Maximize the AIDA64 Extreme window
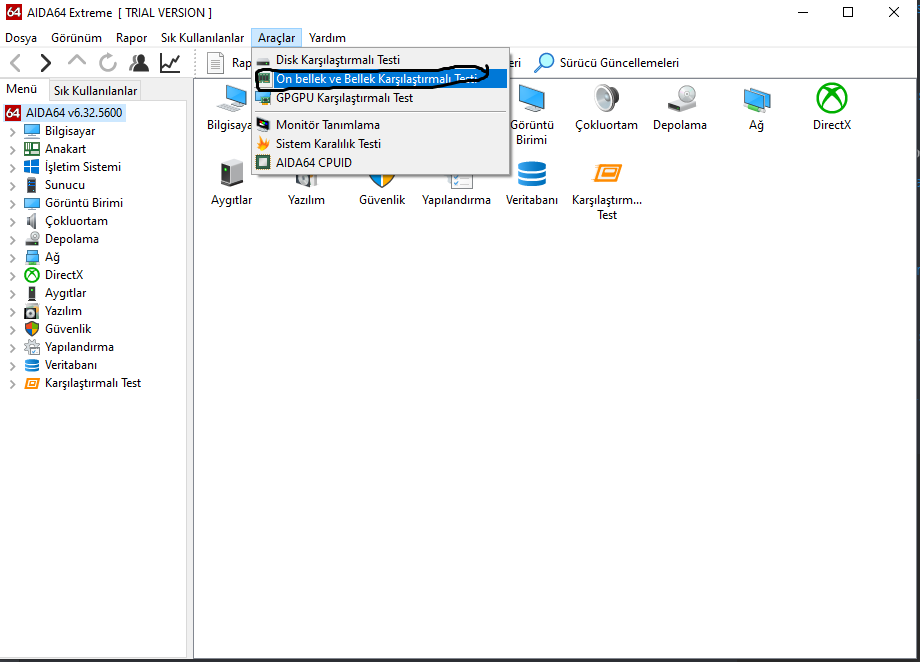This screenshot has width=920, height=662. tap(848, 12)
